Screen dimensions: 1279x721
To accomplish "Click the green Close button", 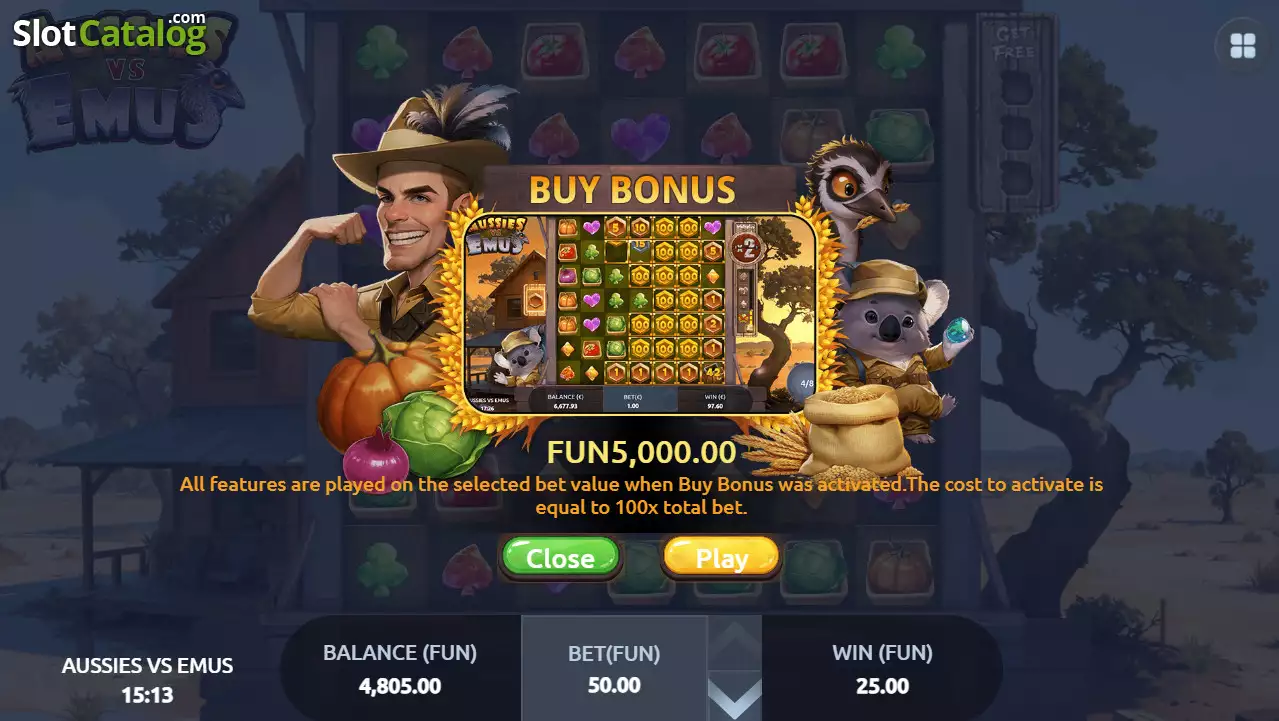I will click(560, 557).
